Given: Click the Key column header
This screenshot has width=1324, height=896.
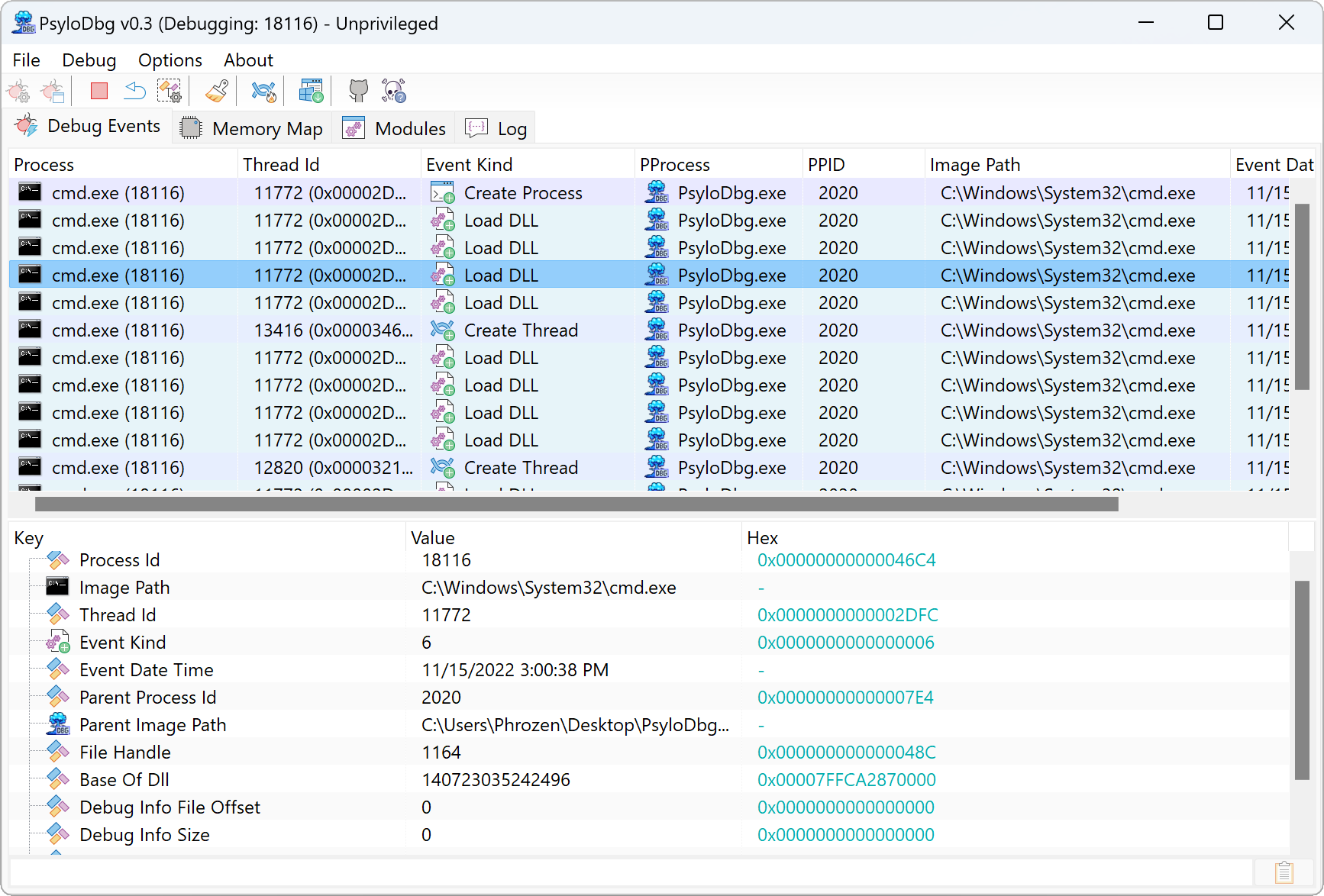Looking at the screenshot, I should coord(207,538).
